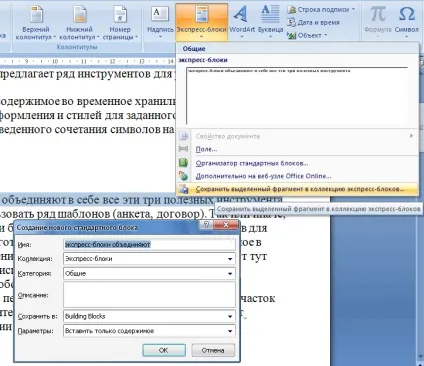This screenshot has height=366, width=424.
Task: Open the Нижний колонтитул footer menu
Action: [x=79, y=23]
